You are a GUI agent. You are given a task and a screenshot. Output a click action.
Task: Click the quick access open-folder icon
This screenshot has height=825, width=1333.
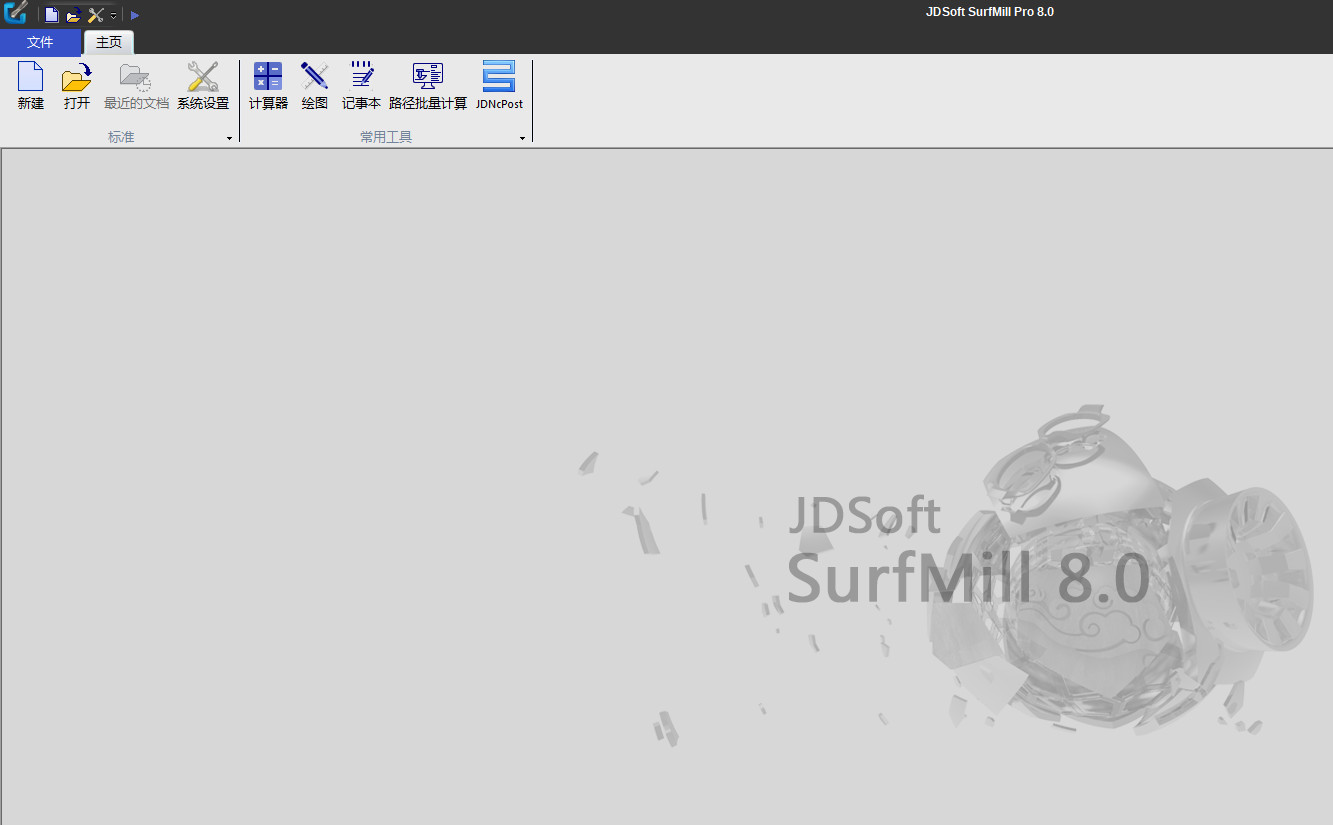pos(73,15)
